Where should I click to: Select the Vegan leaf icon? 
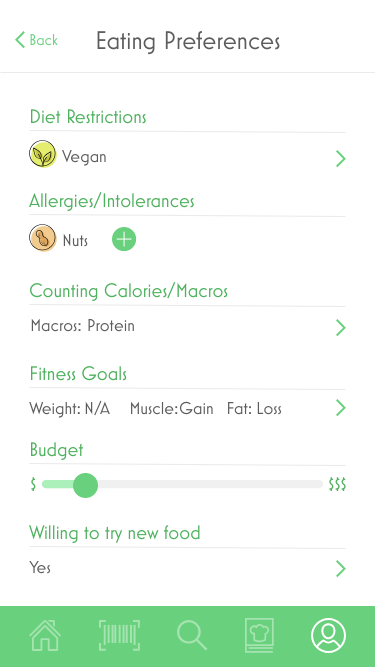(x=43, y=154)
